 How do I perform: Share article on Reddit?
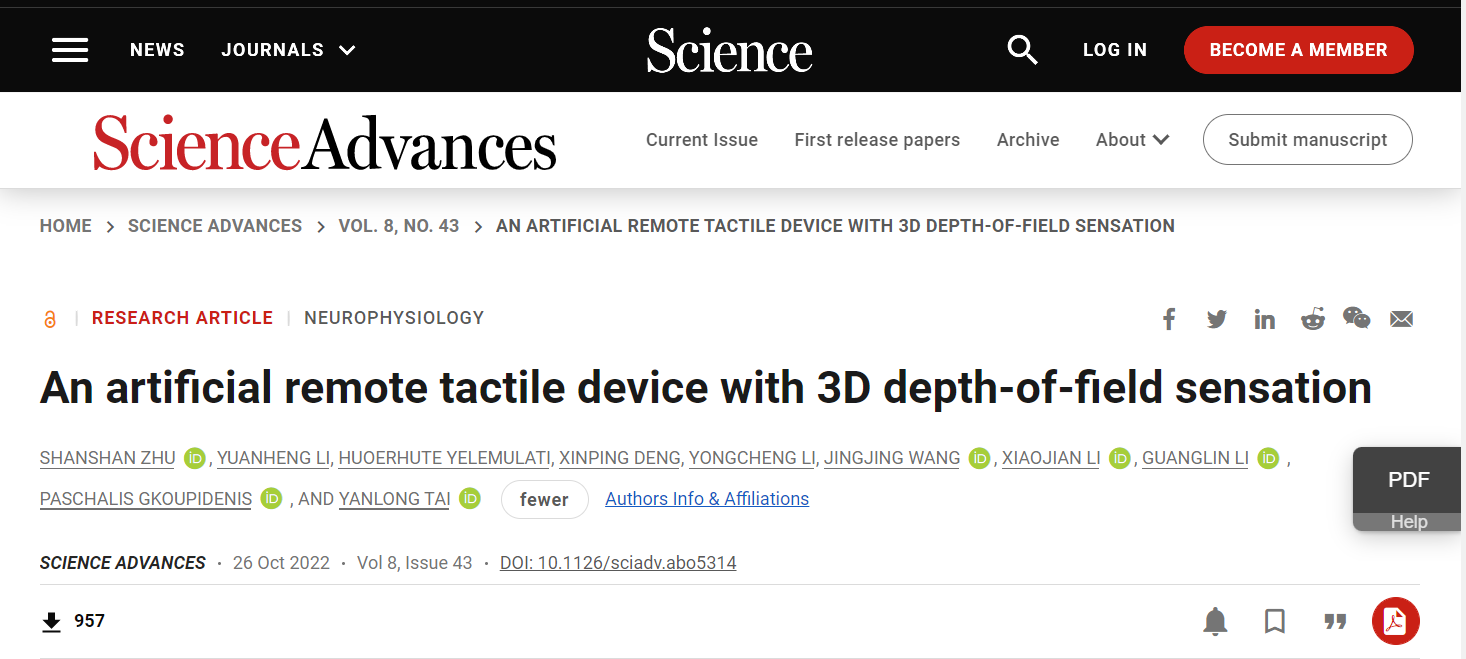click(1312, 319)
